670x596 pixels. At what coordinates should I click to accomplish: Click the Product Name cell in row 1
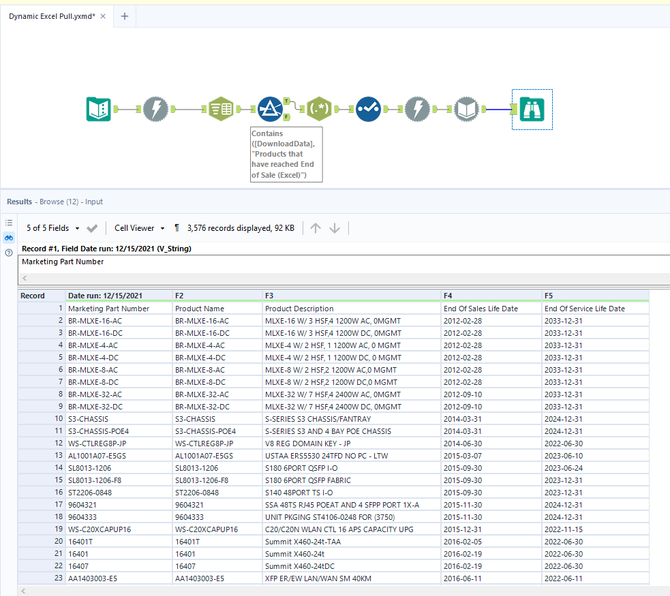pos(217,308)
